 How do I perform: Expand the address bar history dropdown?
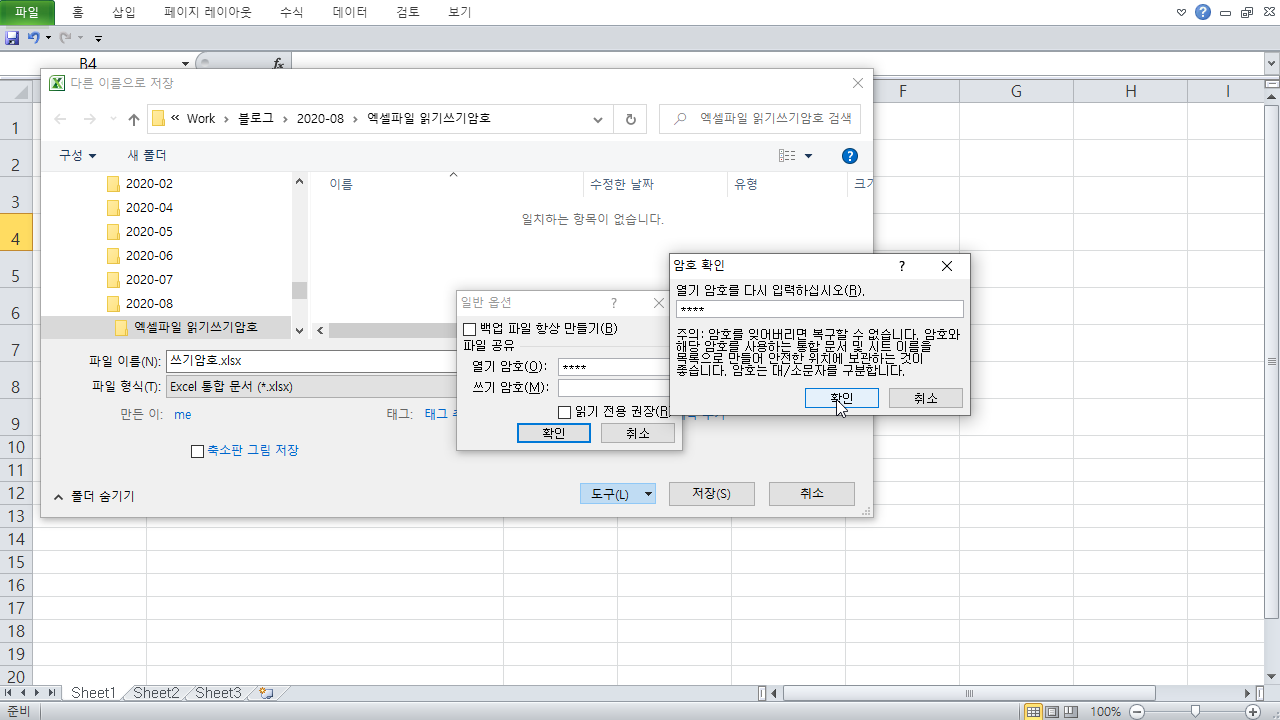[598, 119]
